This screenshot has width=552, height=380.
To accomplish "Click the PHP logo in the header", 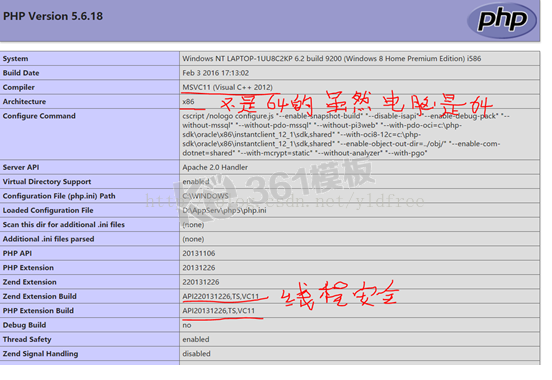I will point(502,20).
